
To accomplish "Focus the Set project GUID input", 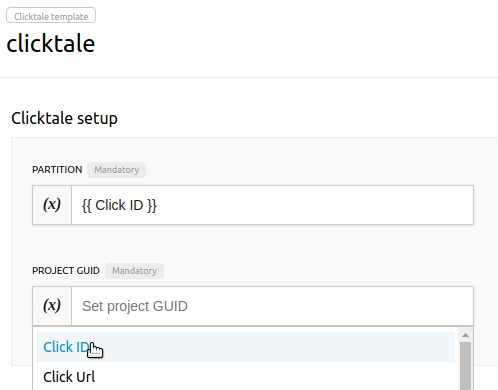I will pyautogui.click(x=272, y=306).
